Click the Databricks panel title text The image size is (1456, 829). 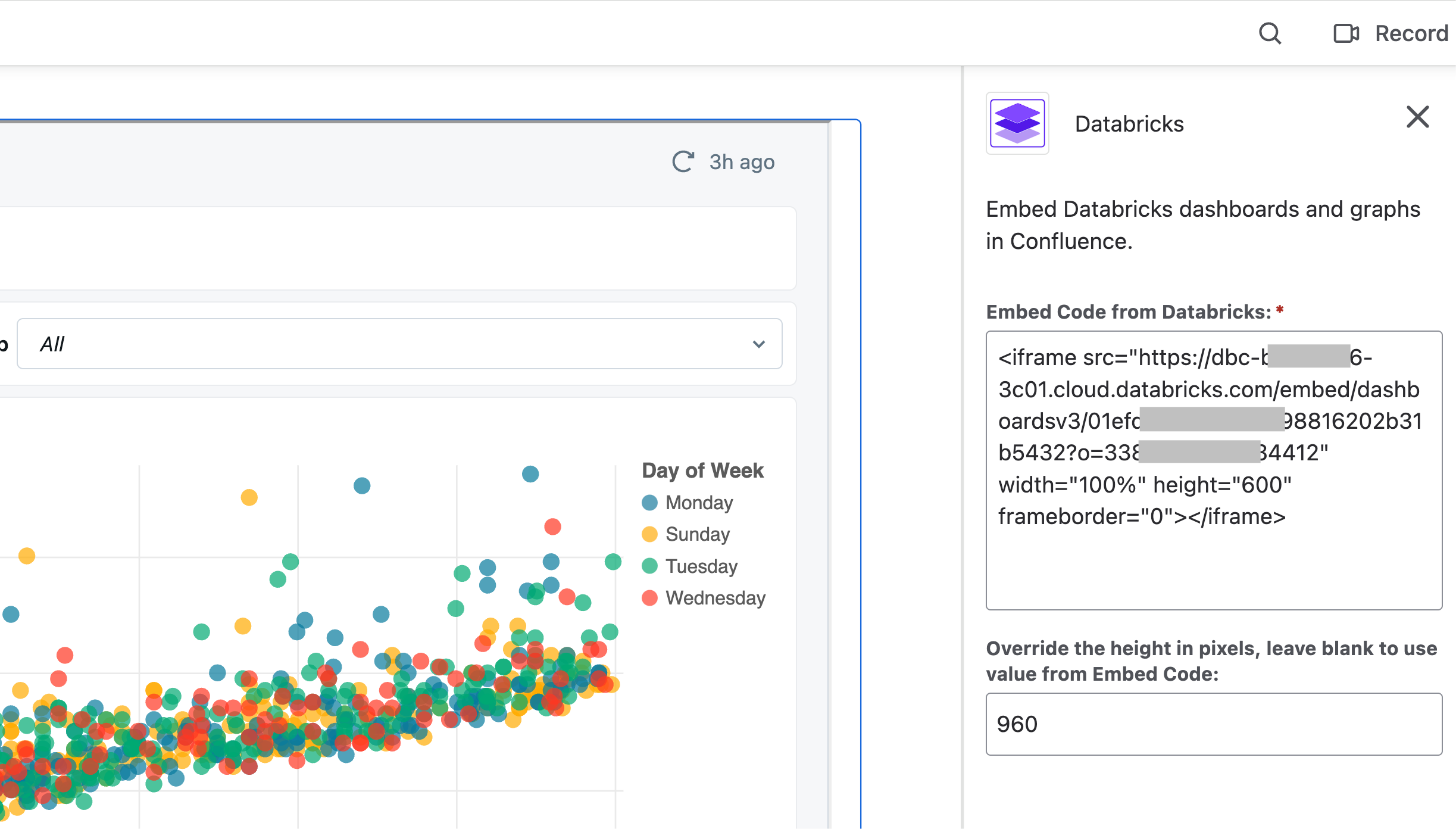[x=1129, y=124]
